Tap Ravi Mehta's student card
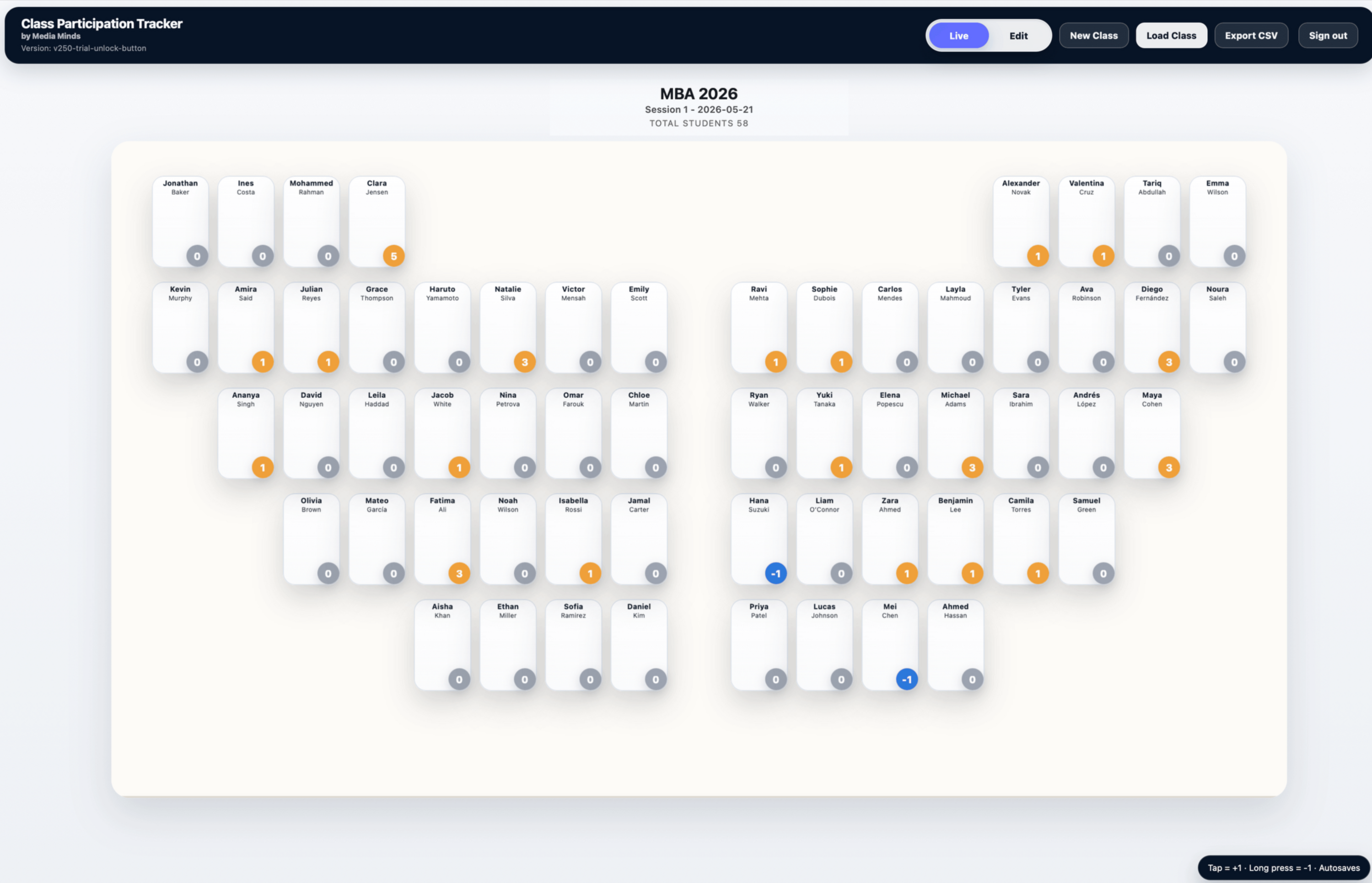 (758, 327)
